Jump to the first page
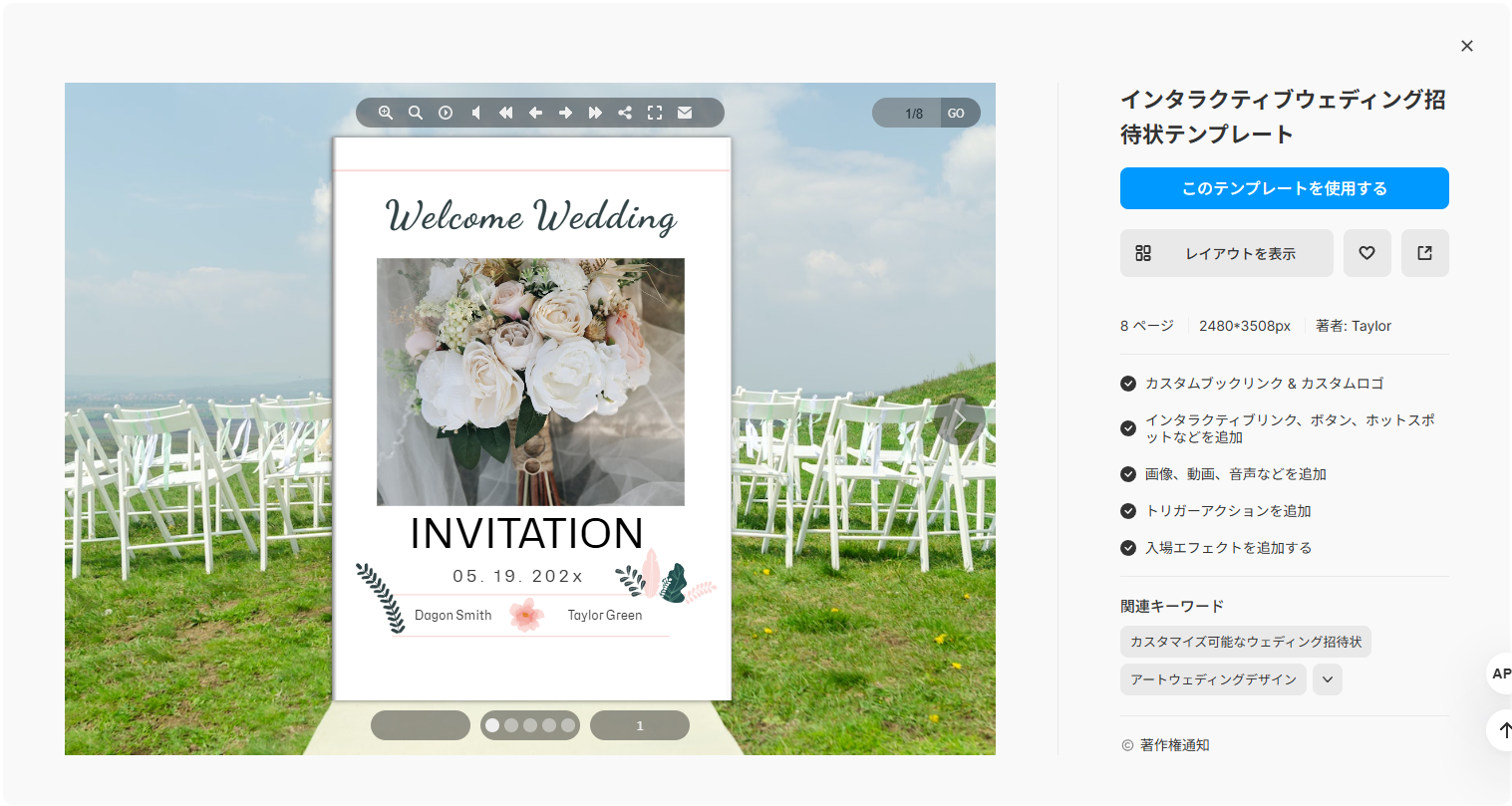 tap(505, 113)
